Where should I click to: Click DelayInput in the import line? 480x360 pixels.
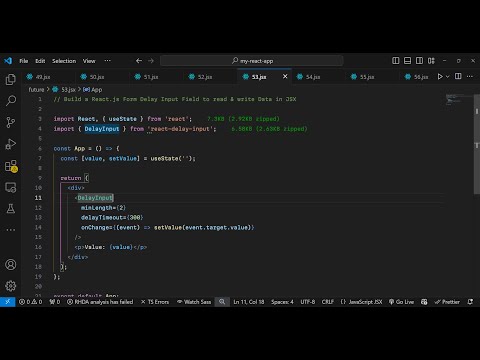[102, 129]
